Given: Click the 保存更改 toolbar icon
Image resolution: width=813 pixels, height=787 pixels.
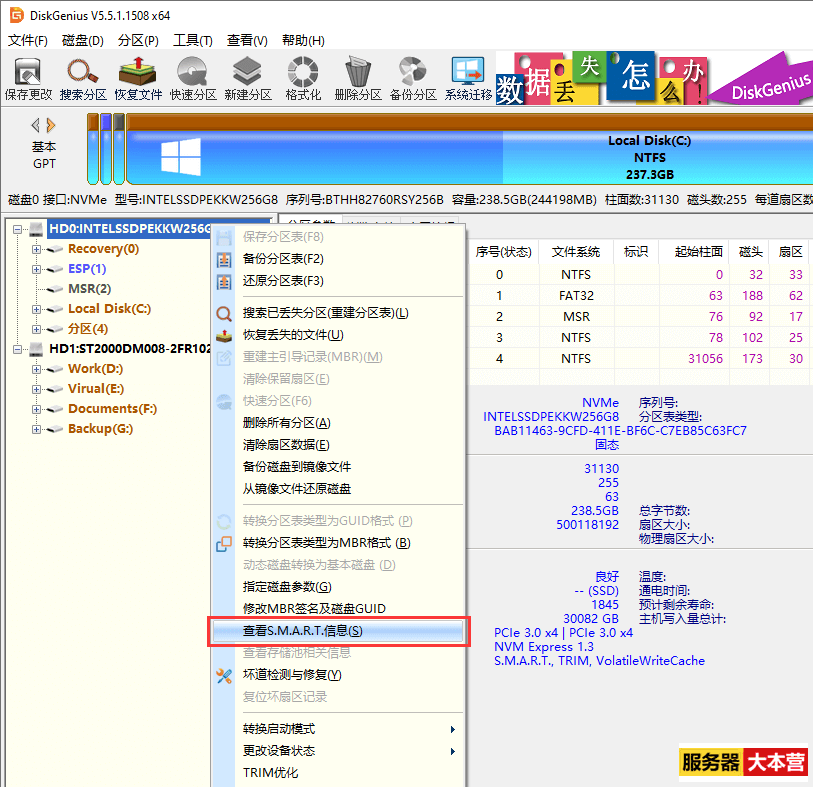Looking at the screenshot, I should (28, 78).
